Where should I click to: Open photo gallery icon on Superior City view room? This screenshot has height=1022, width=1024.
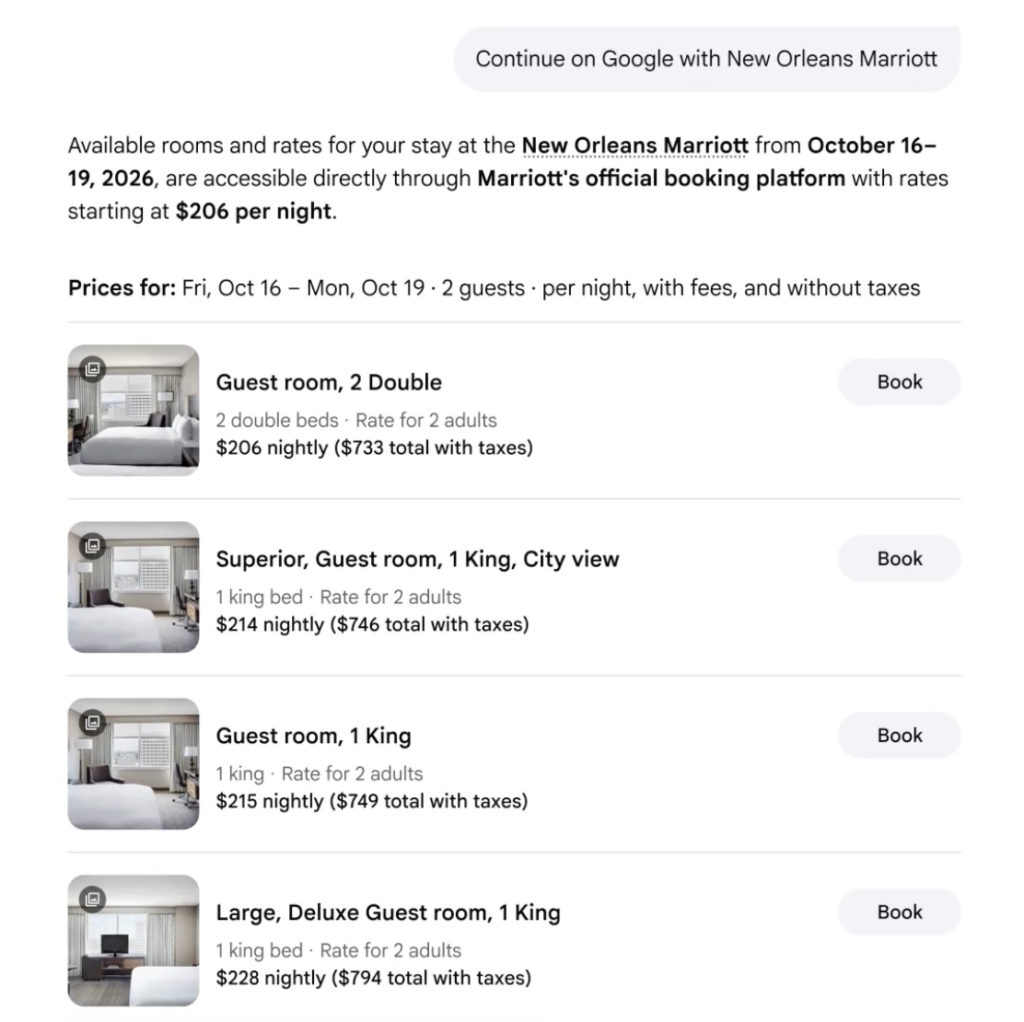click(93, 545)
